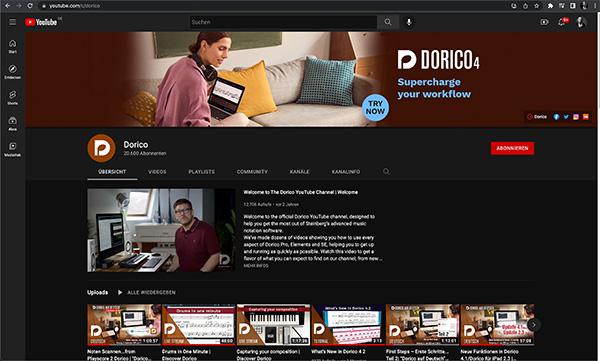Click the Facebook icon on banner
The image size is (600, 361).
[556, 117]
